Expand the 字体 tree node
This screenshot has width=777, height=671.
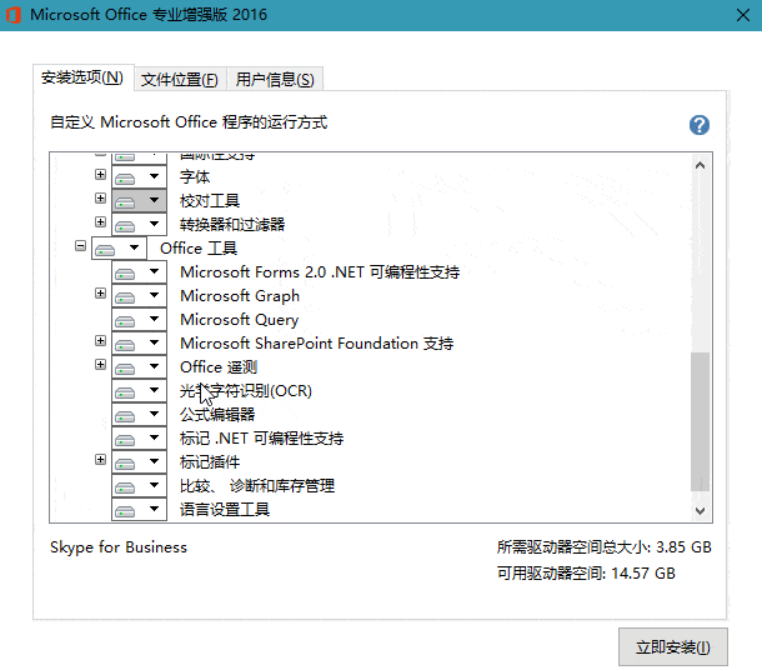pos(101,174)
